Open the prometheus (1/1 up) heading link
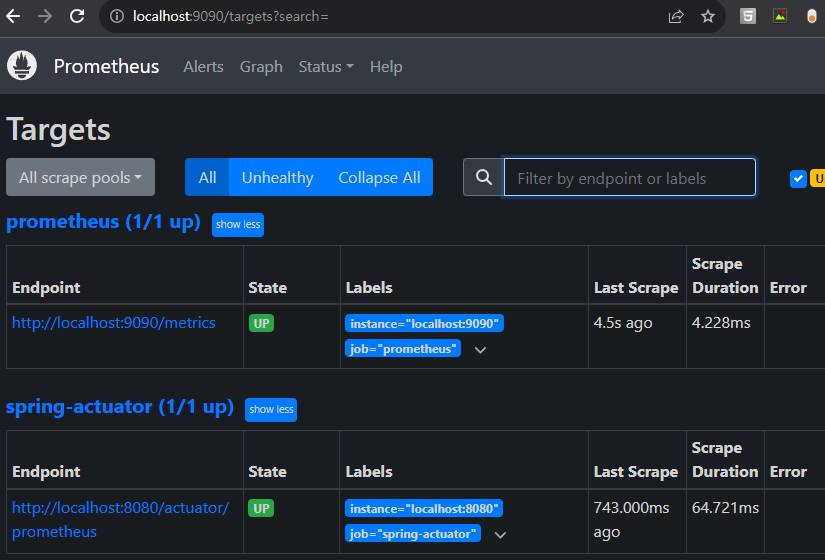 click(x=103, y=222)
